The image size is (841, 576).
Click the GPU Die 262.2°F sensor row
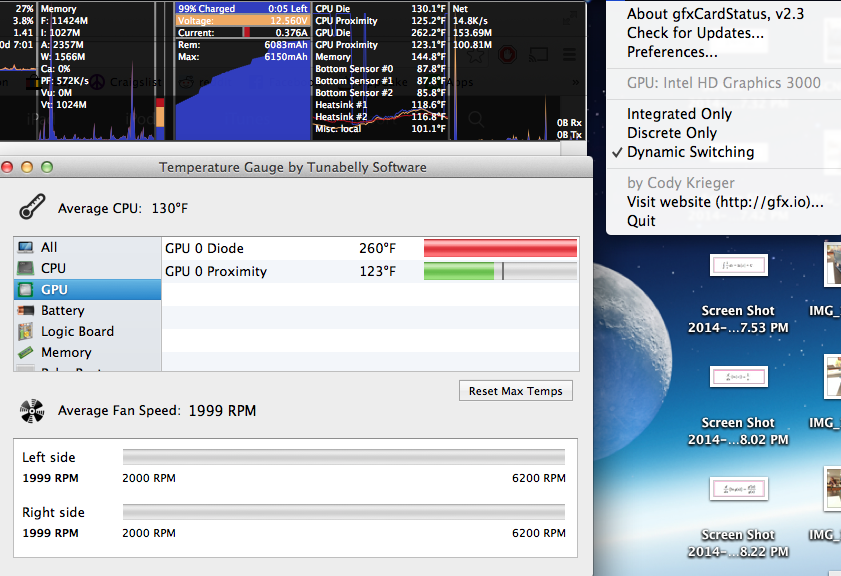tap(380, 33)
